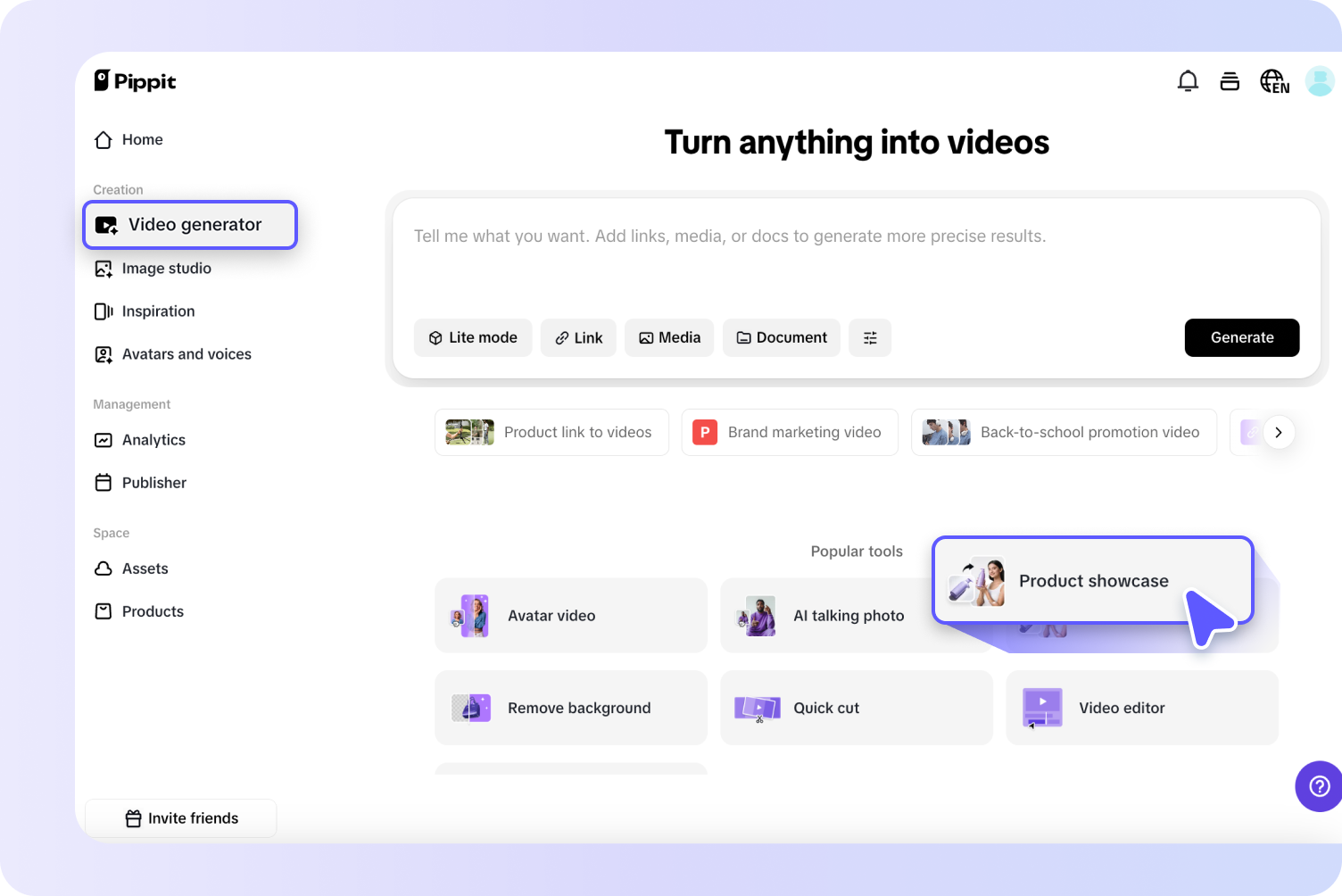Click Invite friends

point(181,817)
